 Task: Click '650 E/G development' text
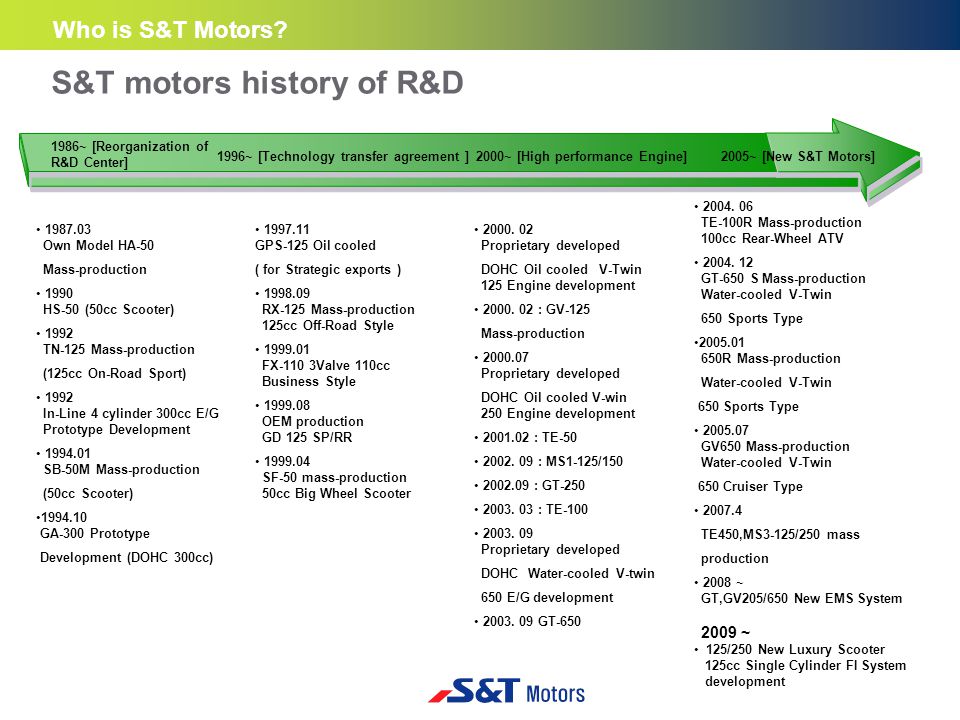tap(547, 598)
